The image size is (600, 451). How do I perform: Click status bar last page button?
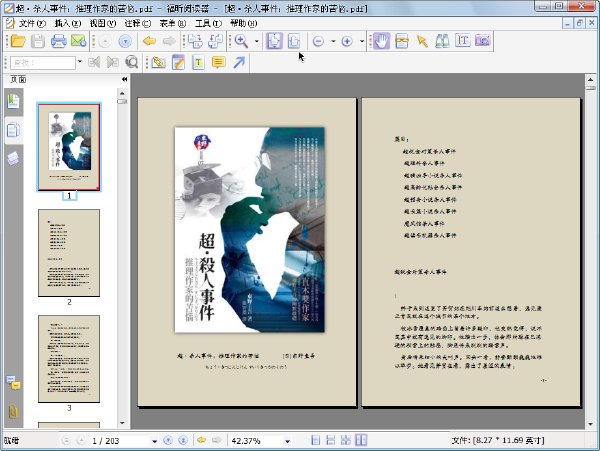183,441
